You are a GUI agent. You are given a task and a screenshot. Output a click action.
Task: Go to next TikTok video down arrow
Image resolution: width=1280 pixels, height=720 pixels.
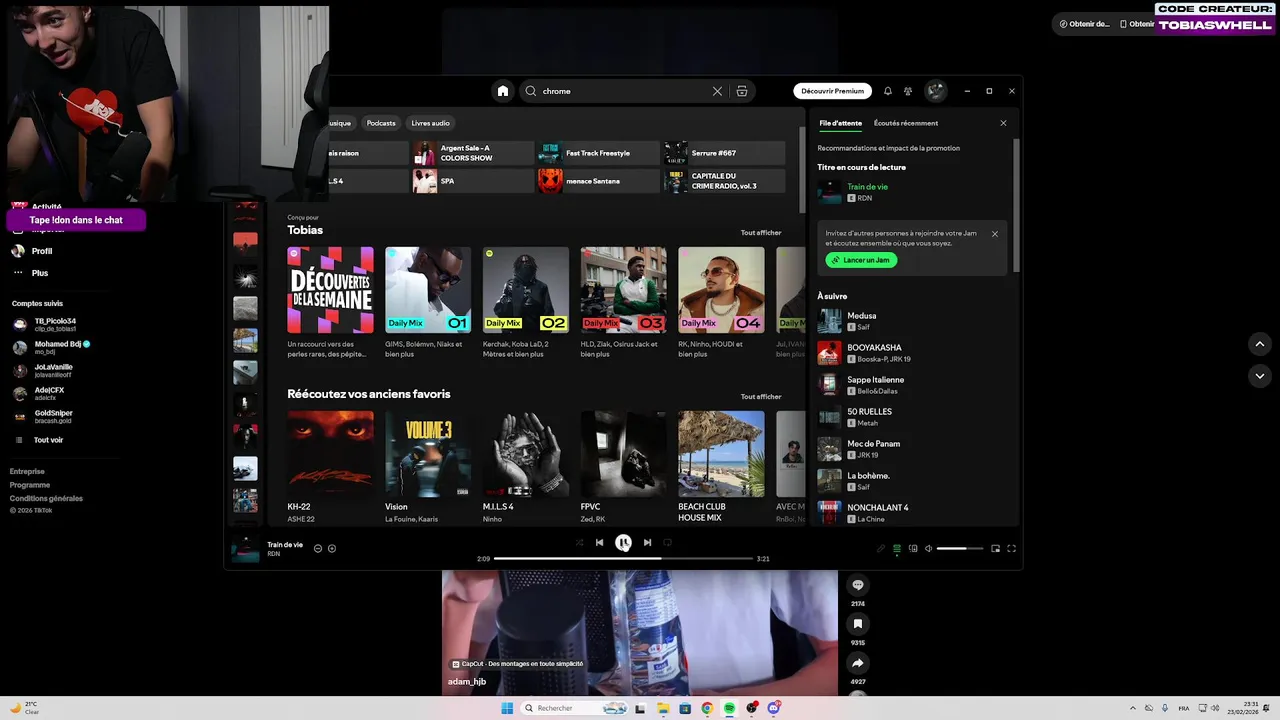(x=1260, y=376)
